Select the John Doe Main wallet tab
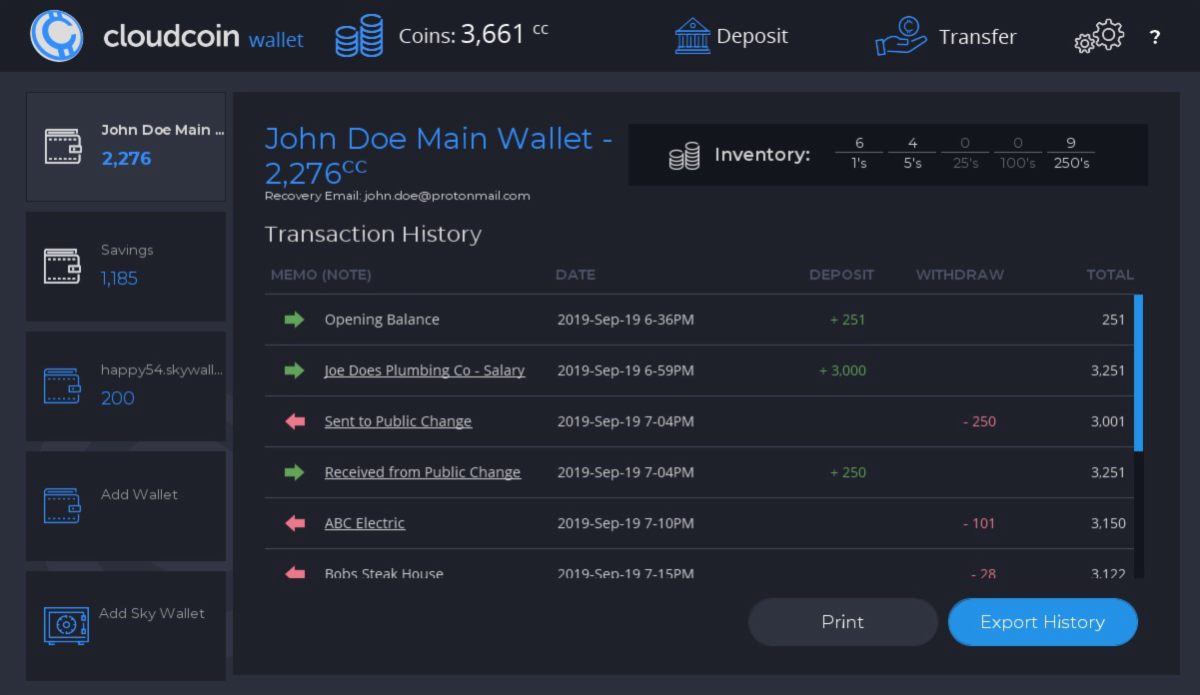This screenshot has width=1200, height=695. point(126,147)
